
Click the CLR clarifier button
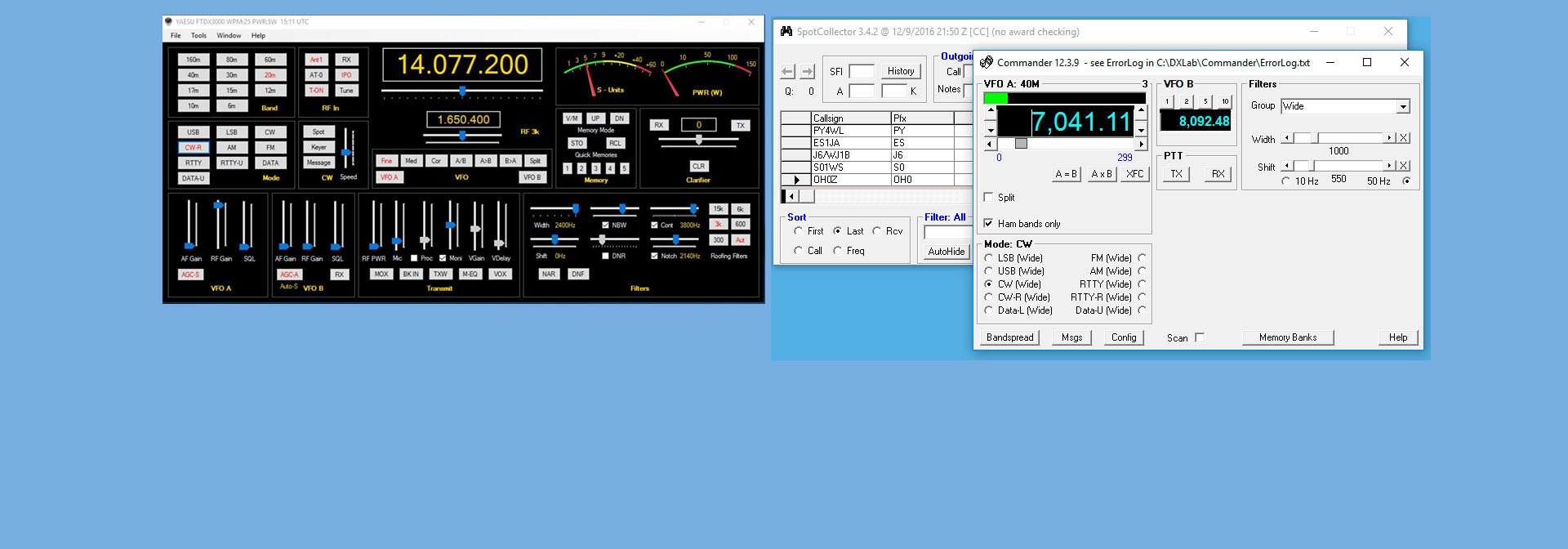[x=698, y=166]
